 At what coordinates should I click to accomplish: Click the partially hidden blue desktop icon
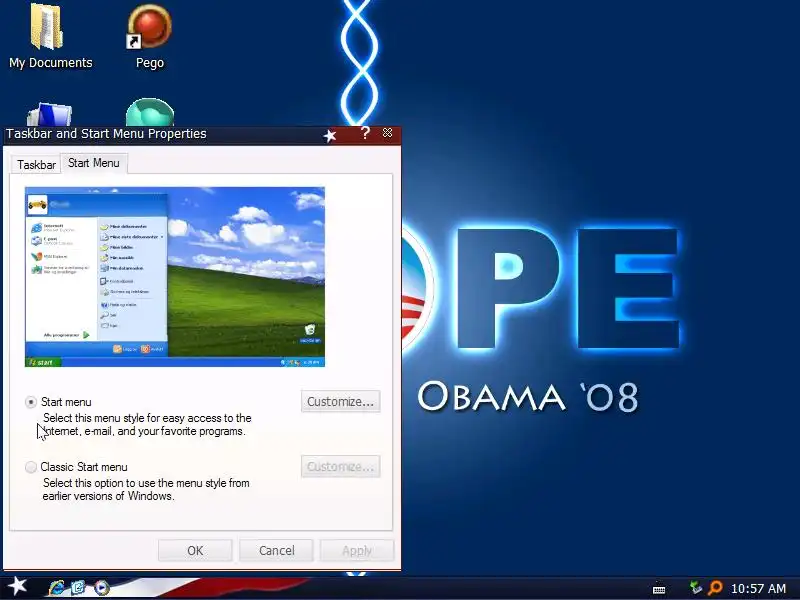(49, 114)
